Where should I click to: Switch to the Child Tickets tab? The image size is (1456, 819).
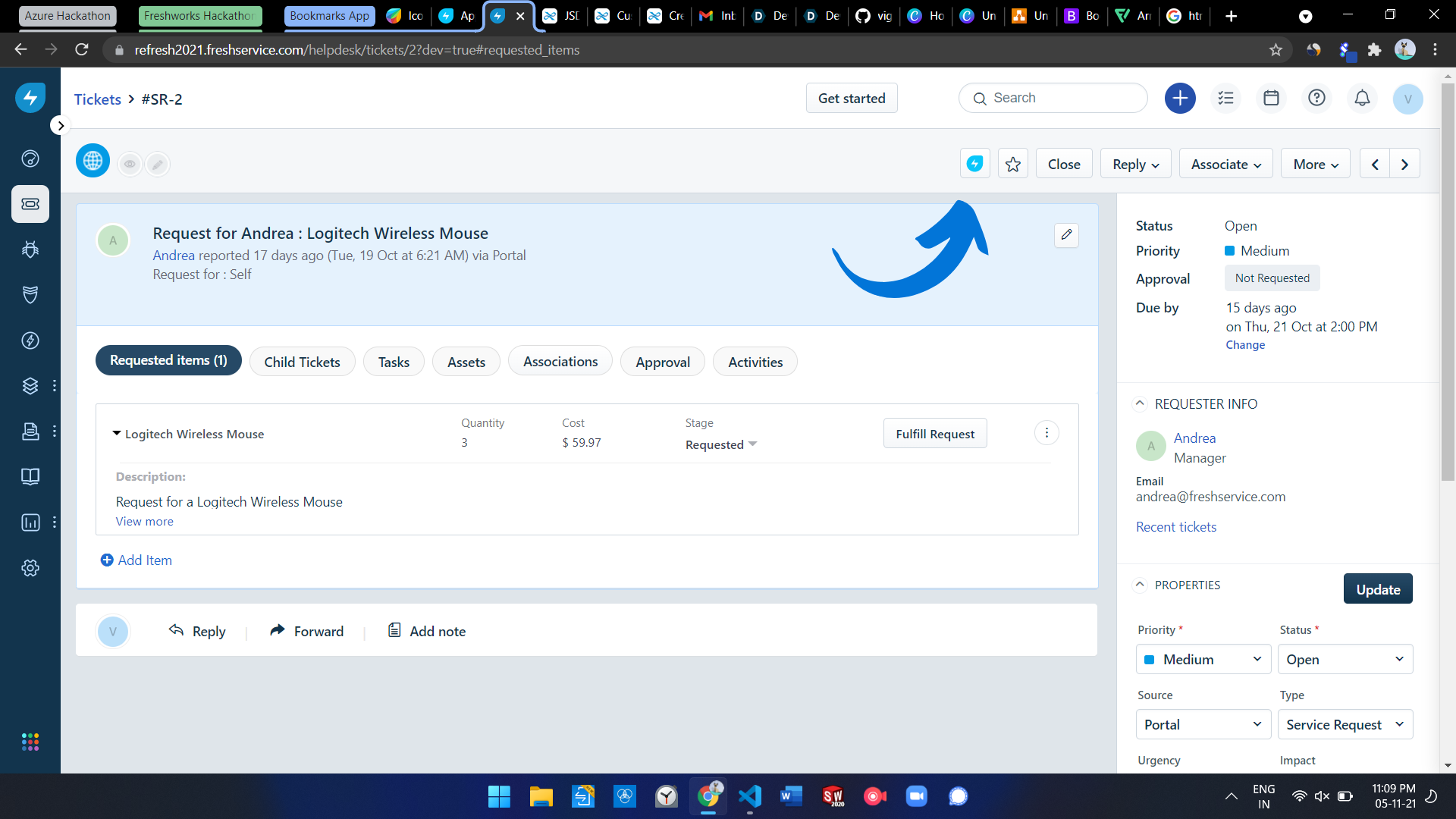coord(302,362)
